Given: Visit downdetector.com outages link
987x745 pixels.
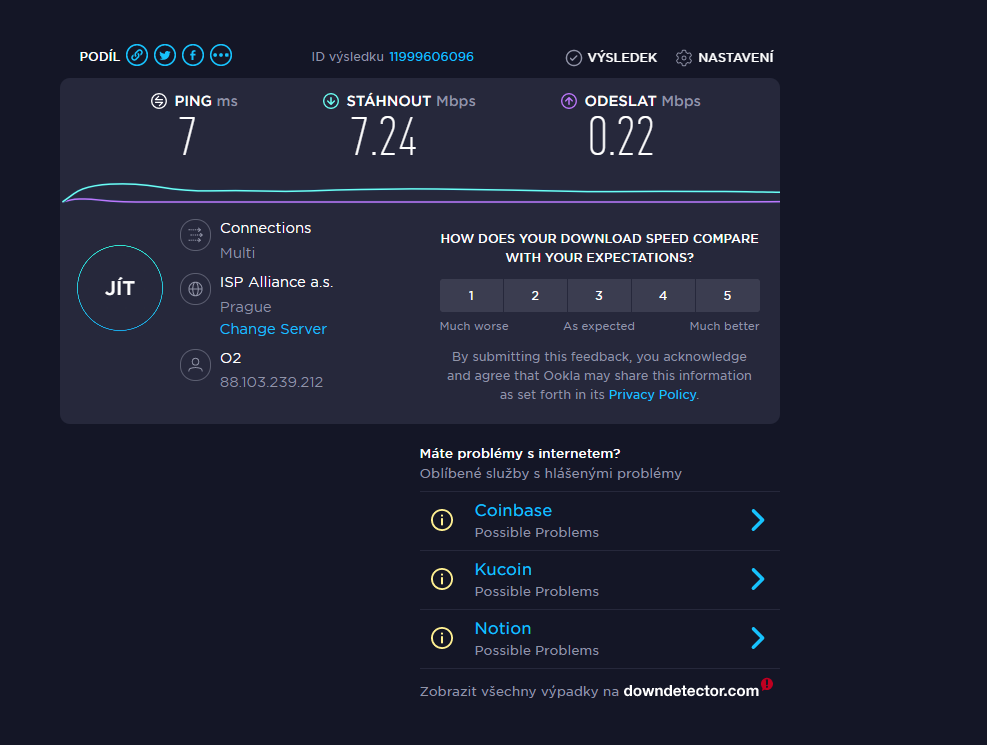Looking at the screenshot, I should pyautogui.click(x=691, y=691).
